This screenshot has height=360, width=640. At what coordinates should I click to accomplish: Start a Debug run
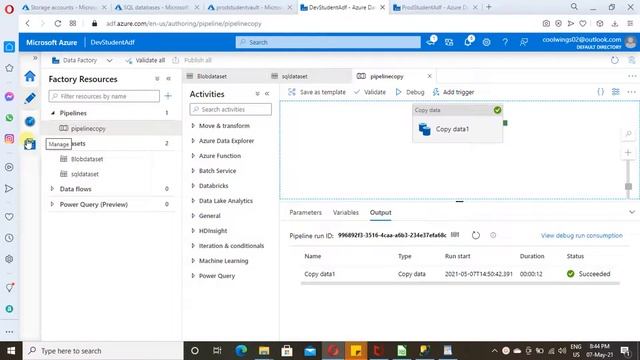tap(410, 92)
